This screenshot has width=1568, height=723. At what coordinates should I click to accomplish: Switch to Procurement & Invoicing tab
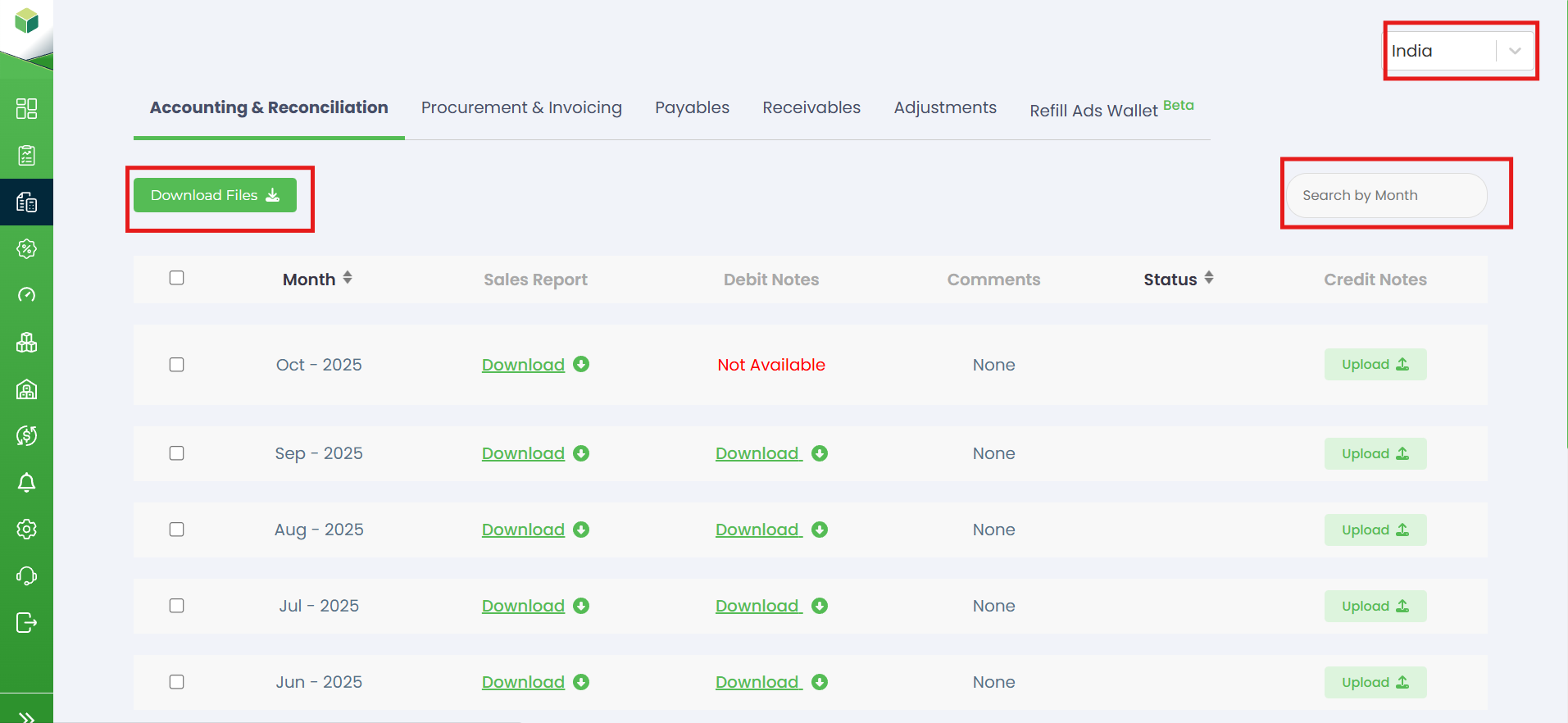pos(521,107)
